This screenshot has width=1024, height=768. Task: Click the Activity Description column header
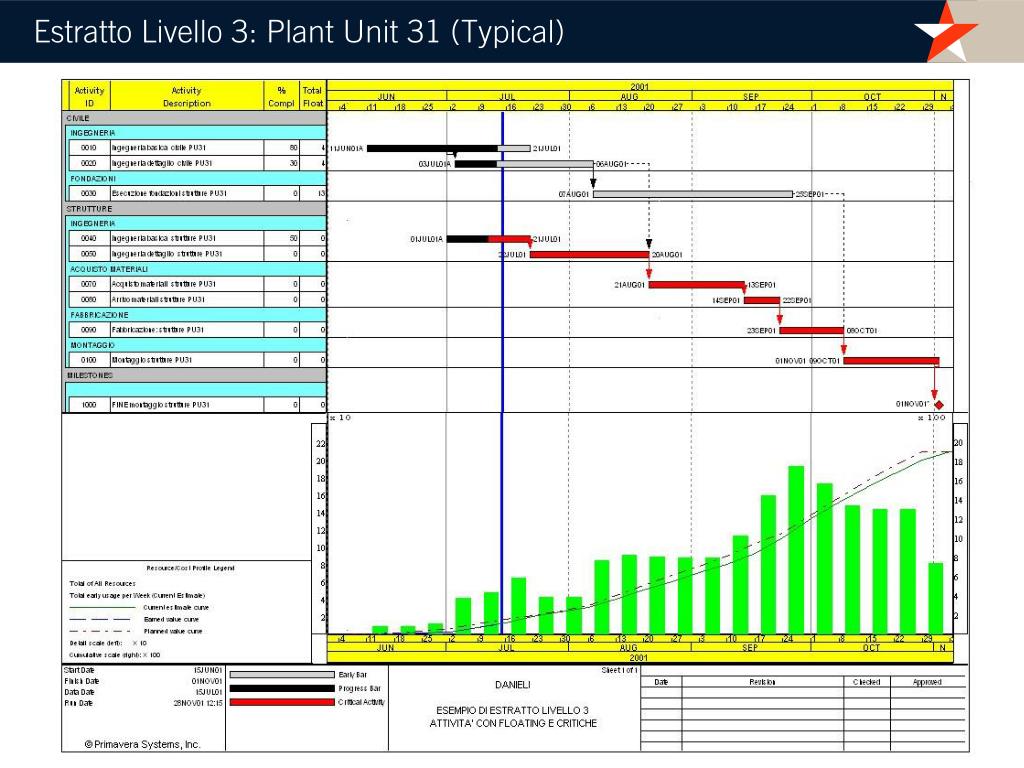pyautogui.click(x=187, y=97)
